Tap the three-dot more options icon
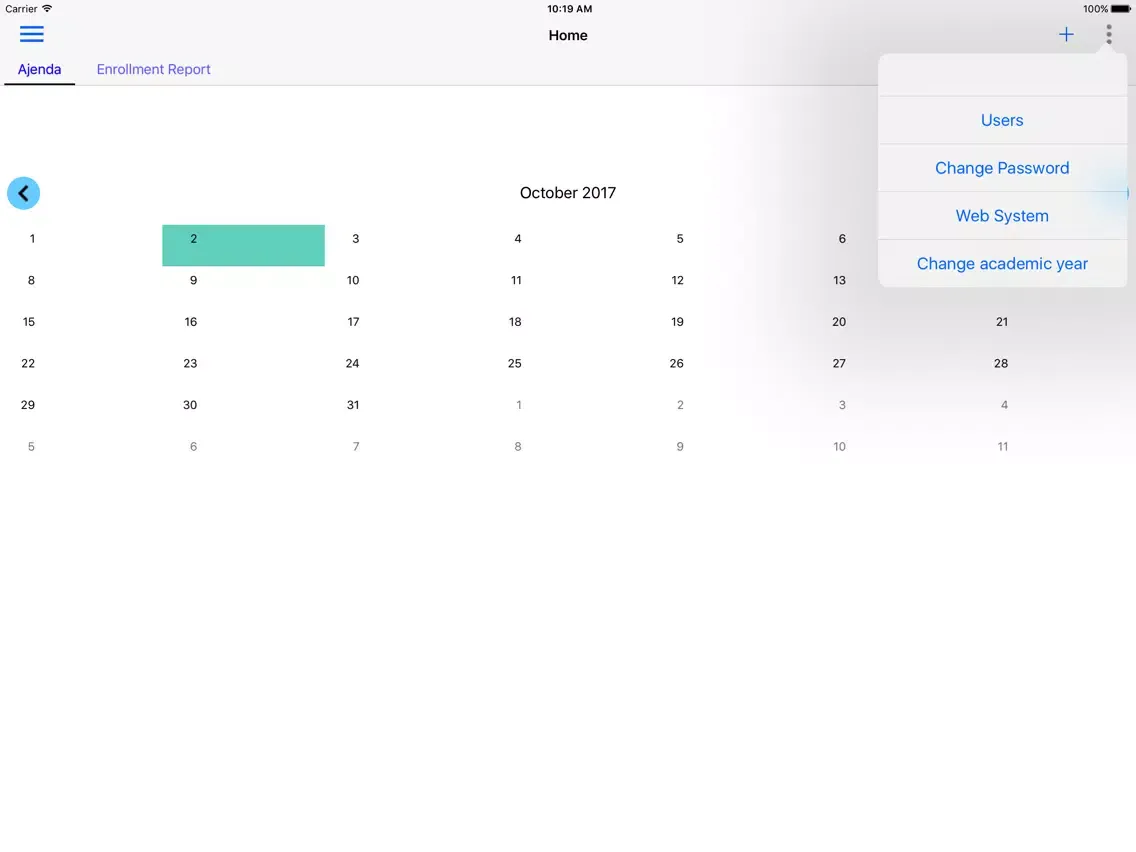 pyautogui.click(x=1108, y=34)
